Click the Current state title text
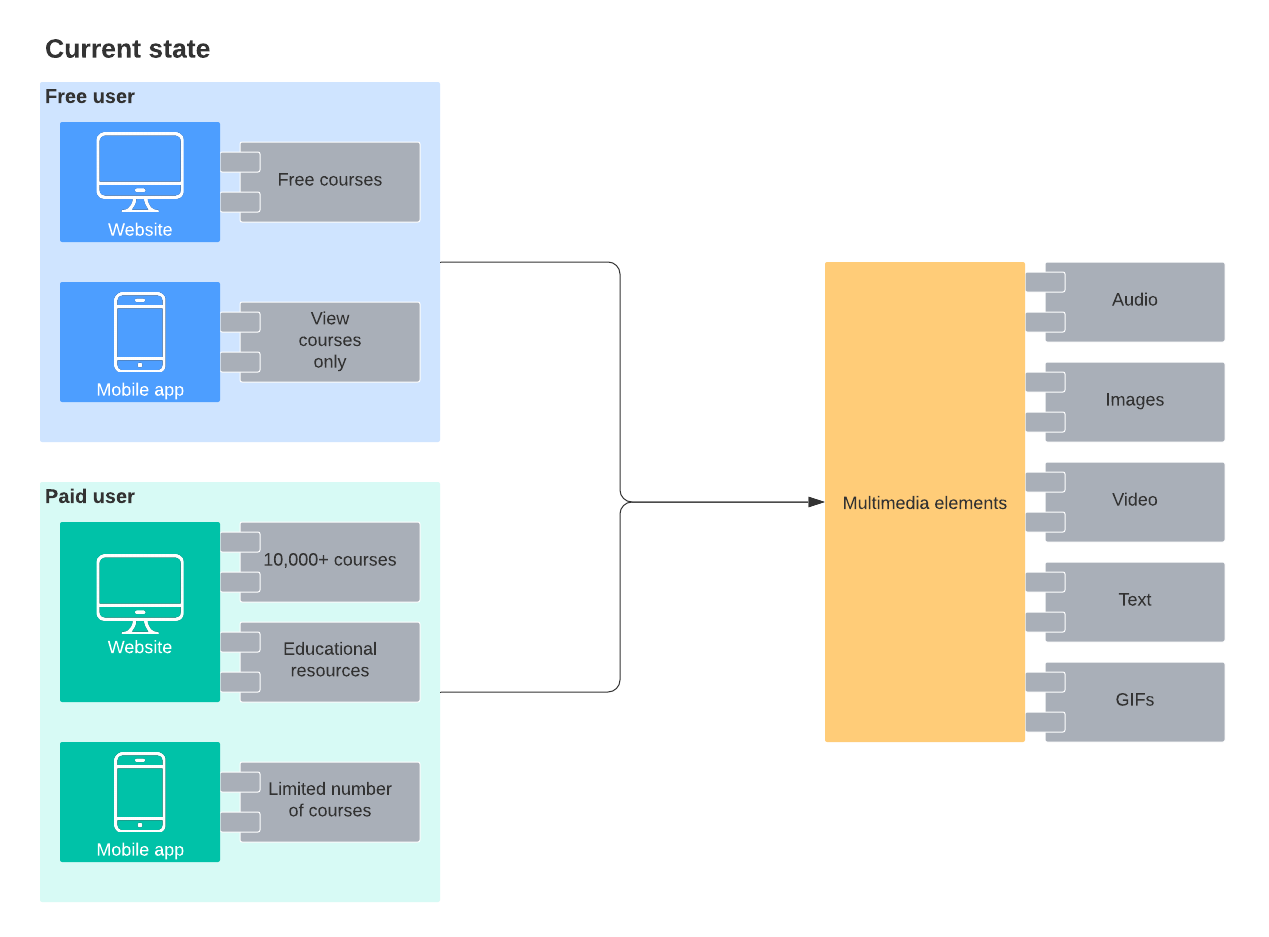This screenshot has height=937, width=1269. point(127,49)
